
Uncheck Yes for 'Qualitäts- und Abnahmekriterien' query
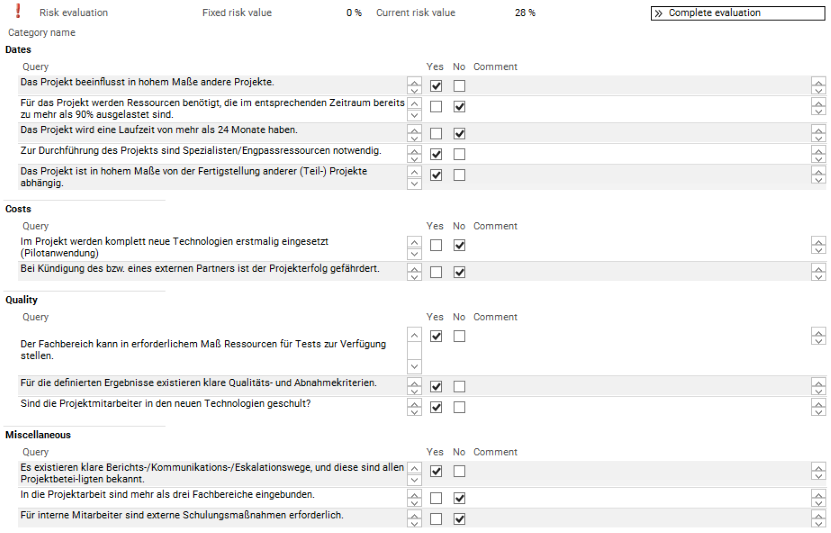pyautogui.click(x=436, y=386)
